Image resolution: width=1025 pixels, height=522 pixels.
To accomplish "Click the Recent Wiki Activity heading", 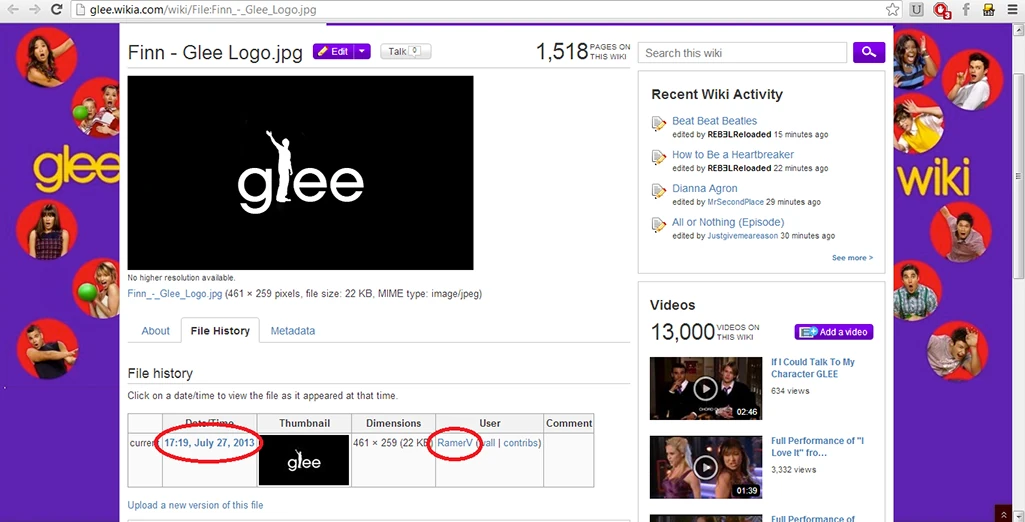I will pos(716,94).
